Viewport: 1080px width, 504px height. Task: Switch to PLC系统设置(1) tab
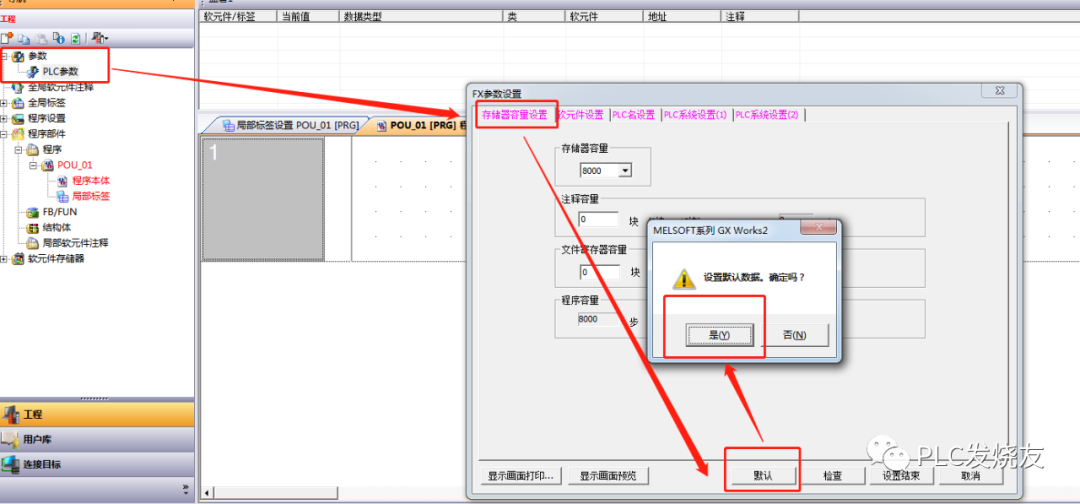coord(695,115)
